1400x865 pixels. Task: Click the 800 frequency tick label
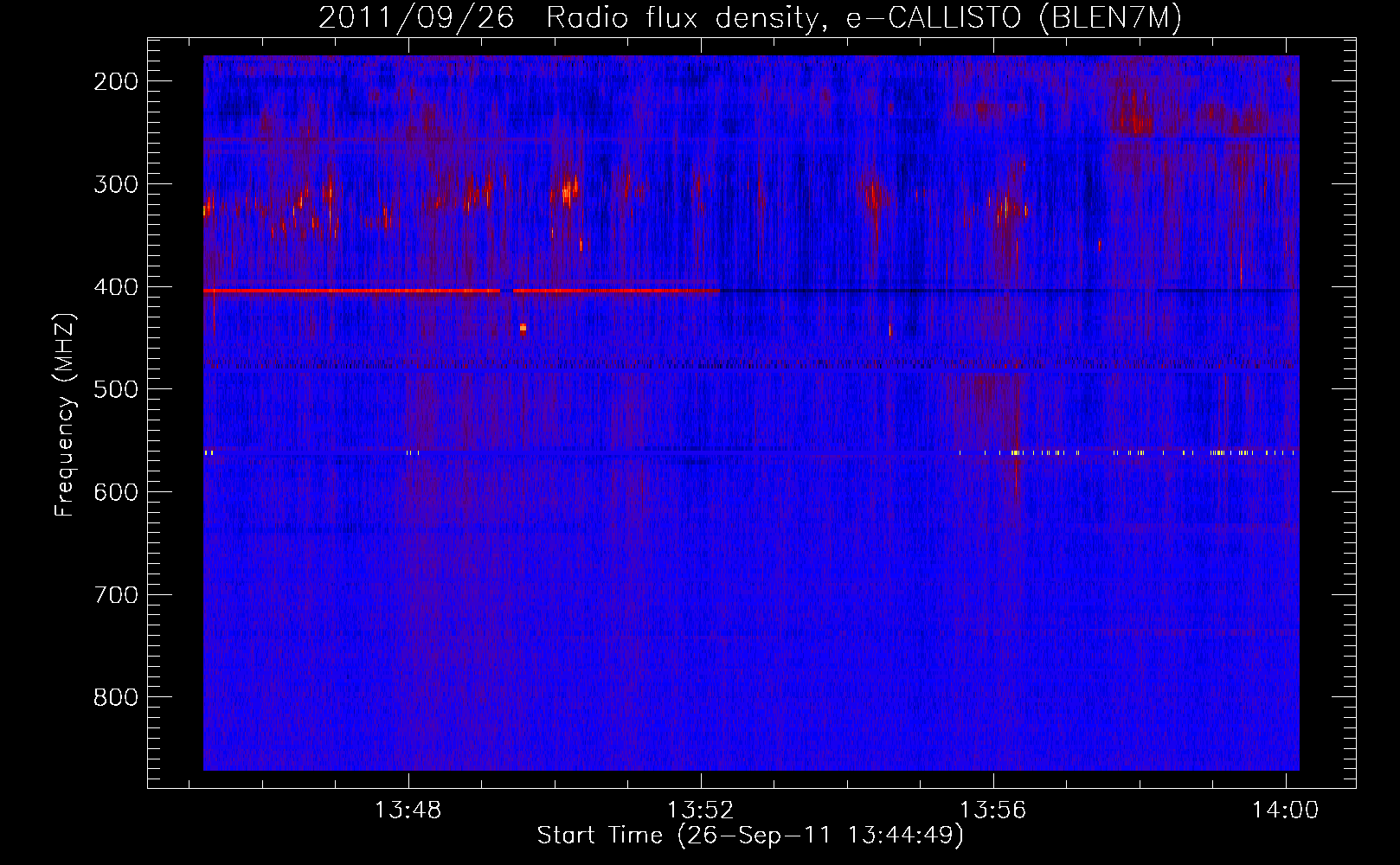115,697
